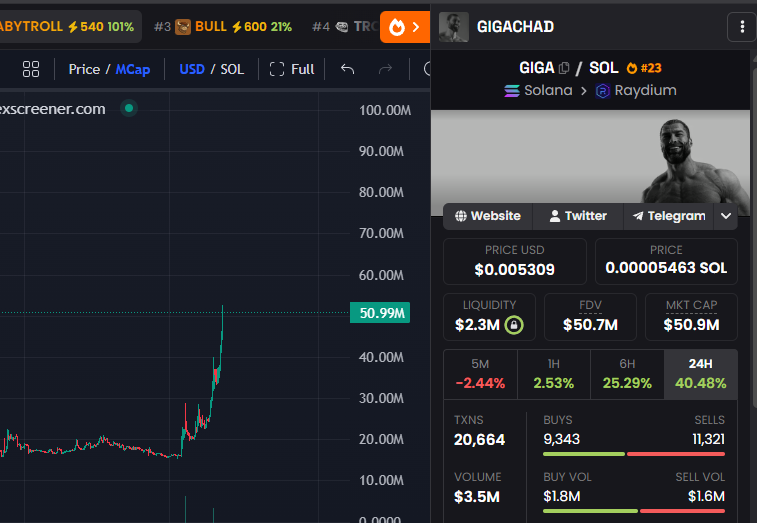
Task: Expand more social links chevron
Action: pyautogui.click(x=726, y=216)
